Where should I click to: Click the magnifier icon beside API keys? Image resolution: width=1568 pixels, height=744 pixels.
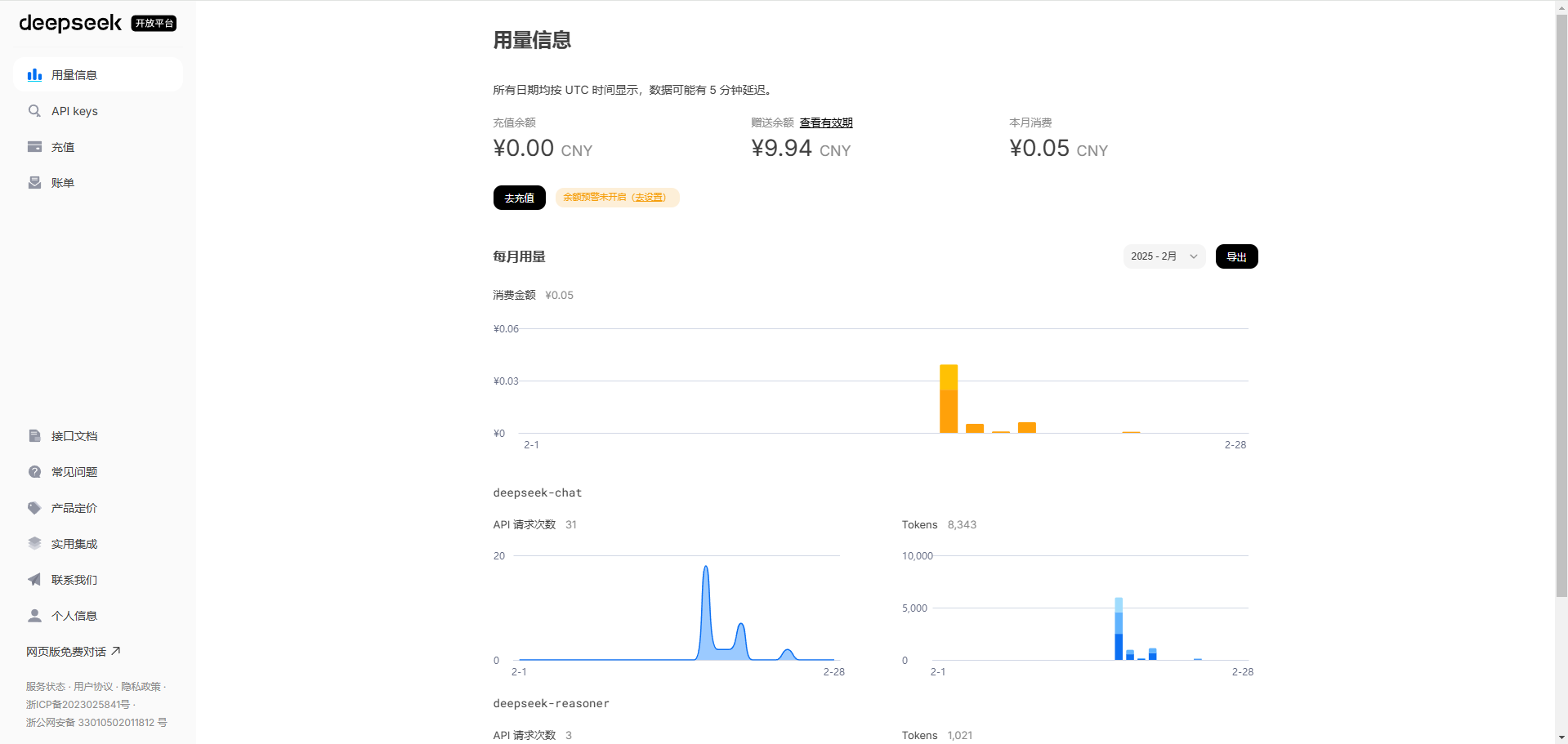(x=34, y=111)
